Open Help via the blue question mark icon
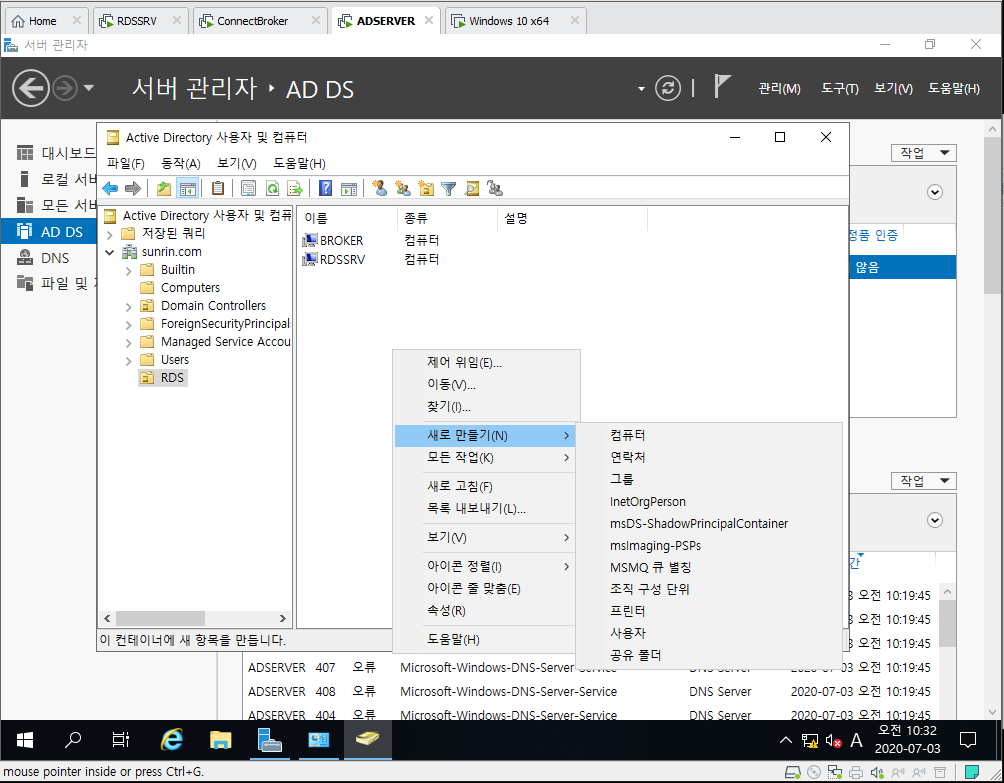Screen dimensions: 1004x783 325,188
